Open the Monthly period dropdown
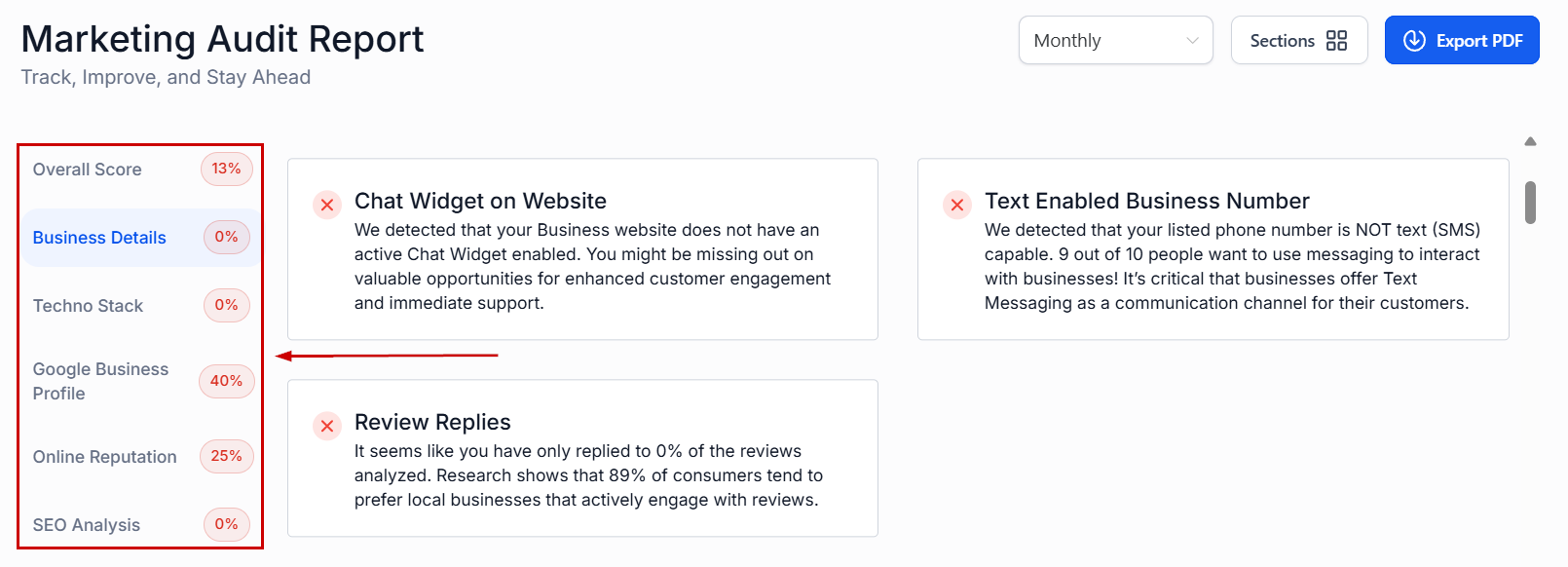Image resolution: width=1568 pixels, height=567 pixels. point(1115,41)
